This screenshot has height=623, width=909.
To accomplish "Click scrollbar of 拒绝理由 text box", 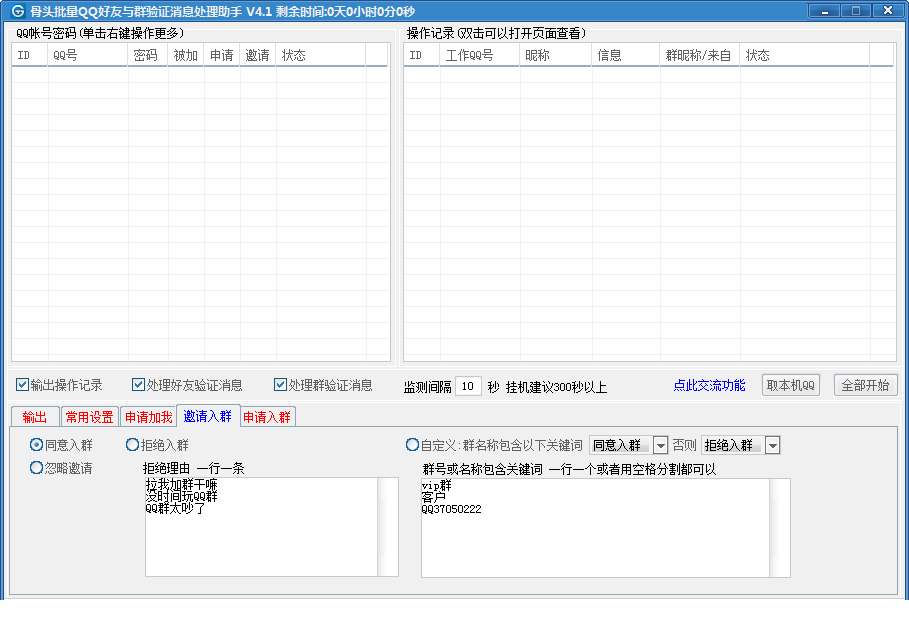I will click(388, 527).
